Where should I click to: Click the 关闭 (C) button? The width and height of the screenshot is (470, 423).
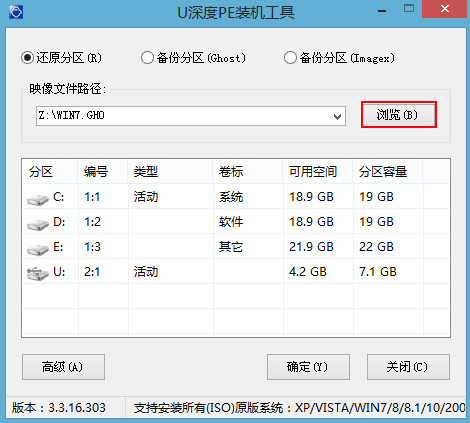coord(408,367)
